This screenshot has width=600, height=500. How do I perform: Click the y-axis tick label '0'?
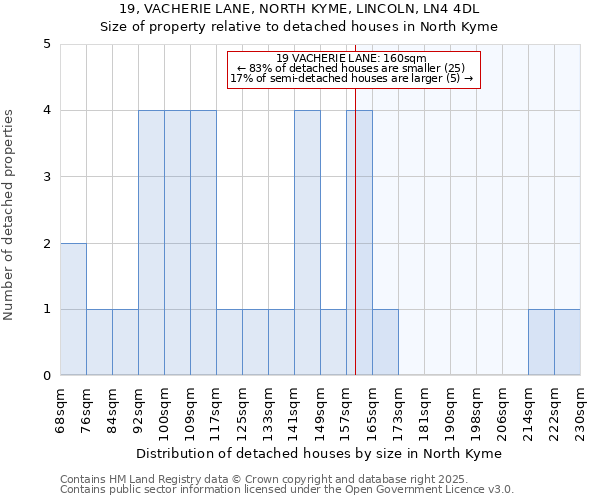point(47,376)
